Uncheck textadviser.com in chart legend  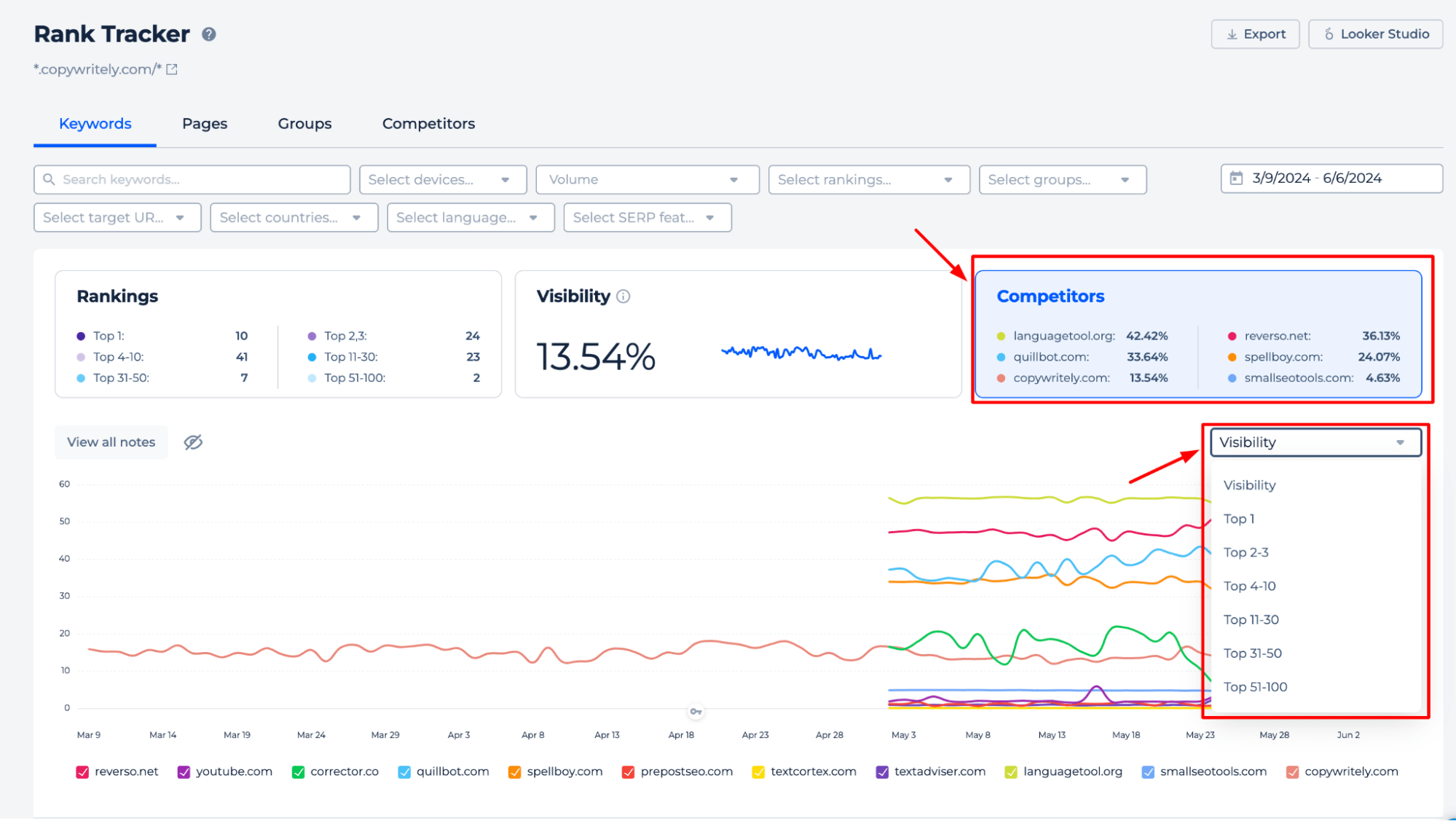tap(882, 772)
